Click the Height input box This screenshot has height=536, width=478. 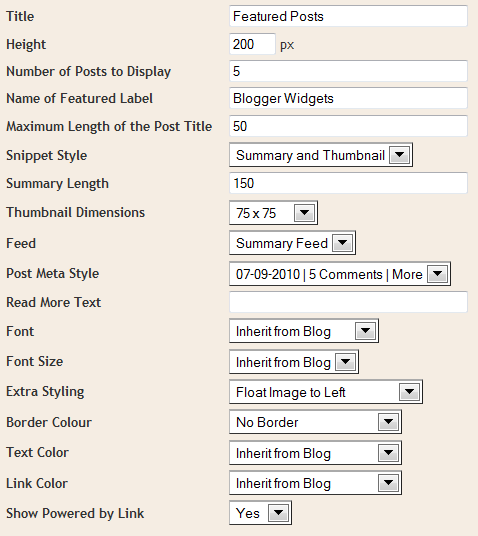pos(252,44)
